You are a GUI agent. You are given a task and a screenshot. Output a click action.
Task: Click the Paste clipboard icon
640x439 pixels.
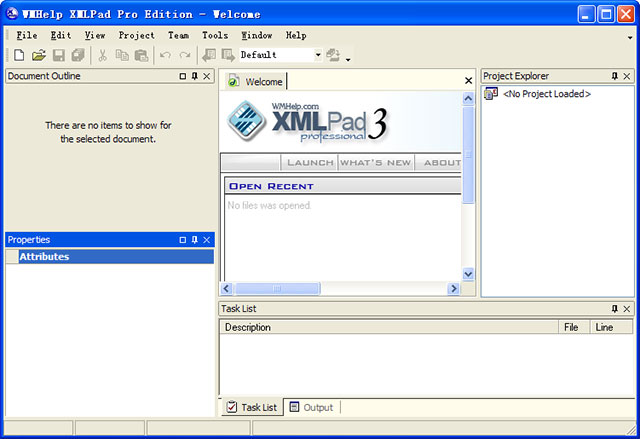click(142, 55)
